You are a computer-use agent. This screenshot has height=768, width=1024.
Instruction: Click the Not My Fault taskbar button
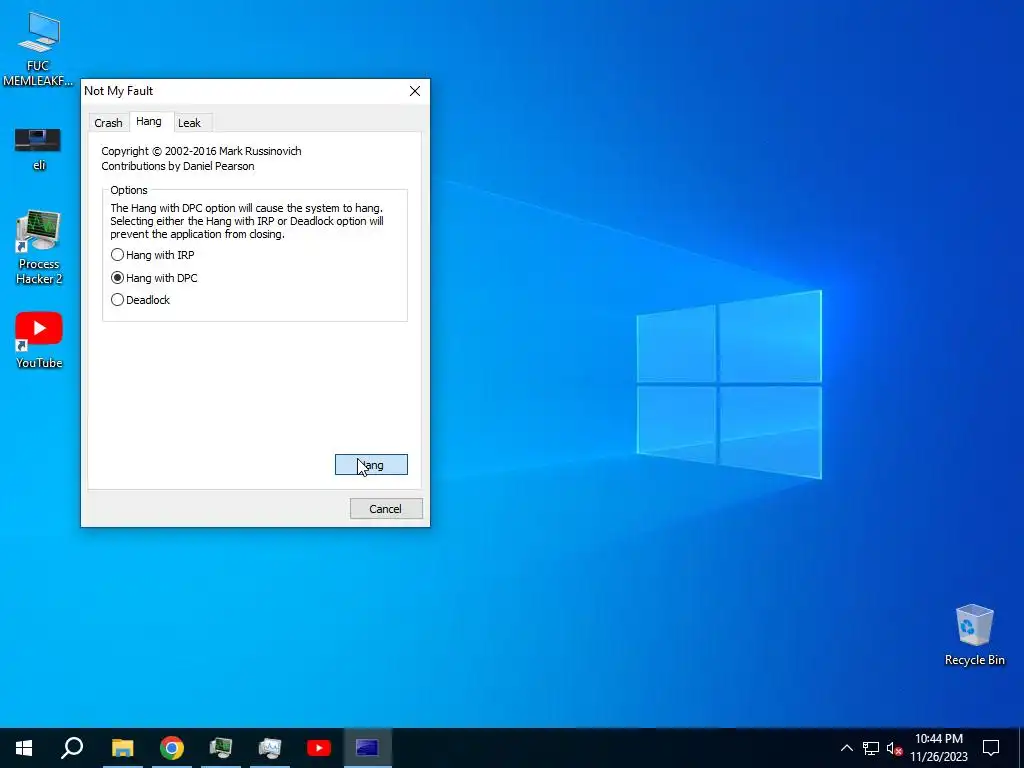coord(368,748)
